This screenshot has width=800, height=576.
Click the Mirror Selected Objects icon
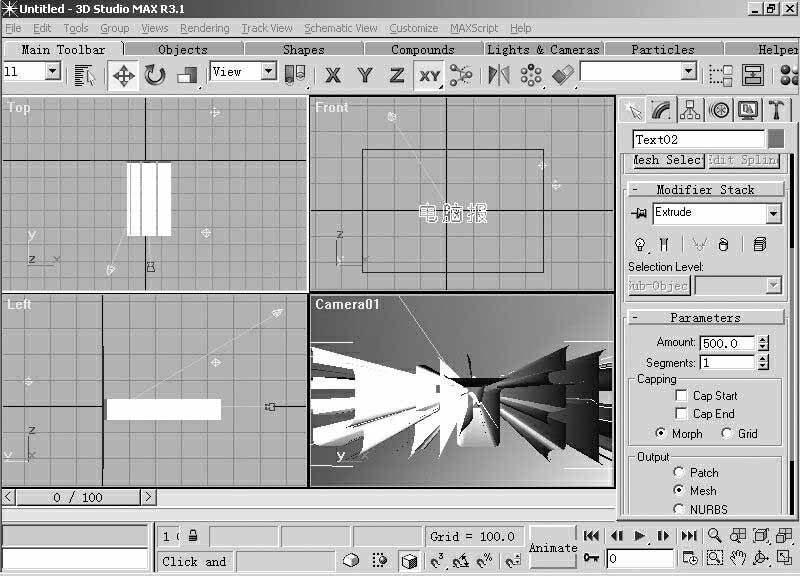498,75
